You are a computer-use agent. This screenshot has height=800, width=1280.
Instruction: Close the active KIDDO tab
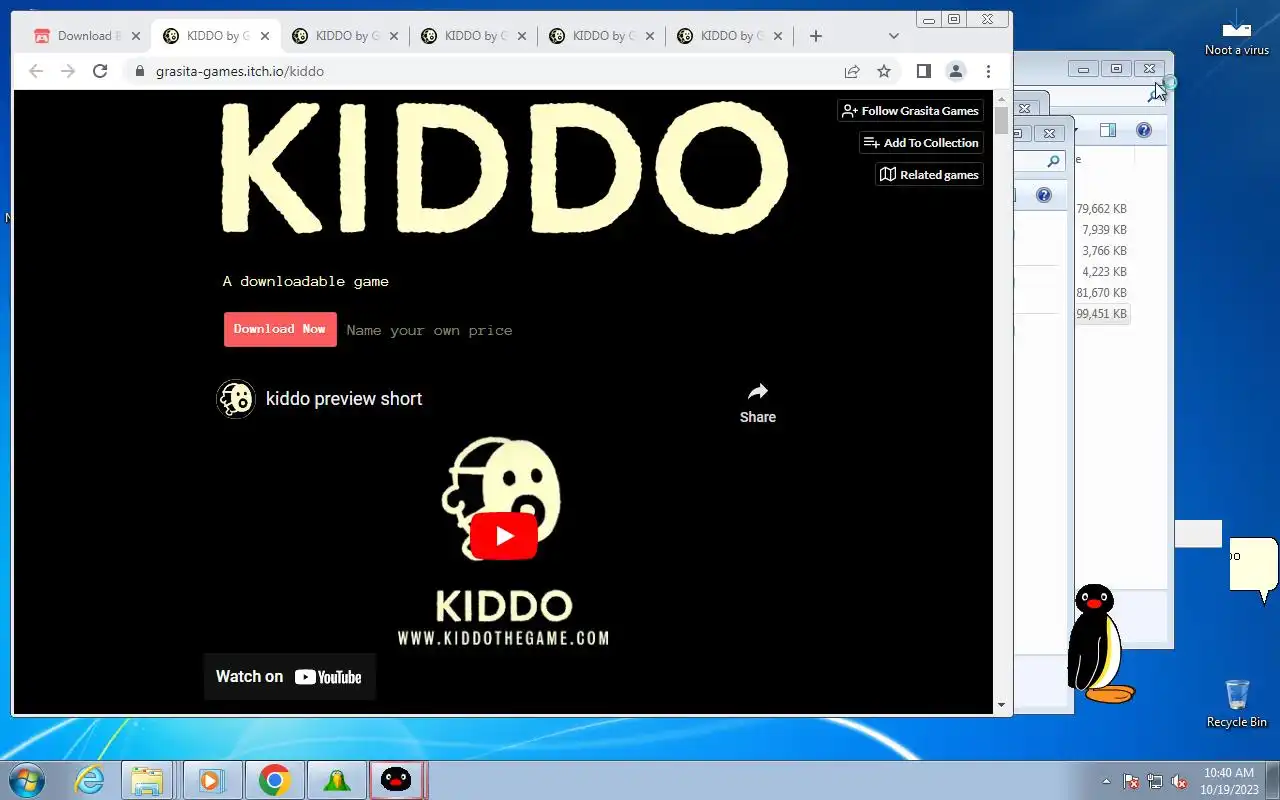point(265,36)
